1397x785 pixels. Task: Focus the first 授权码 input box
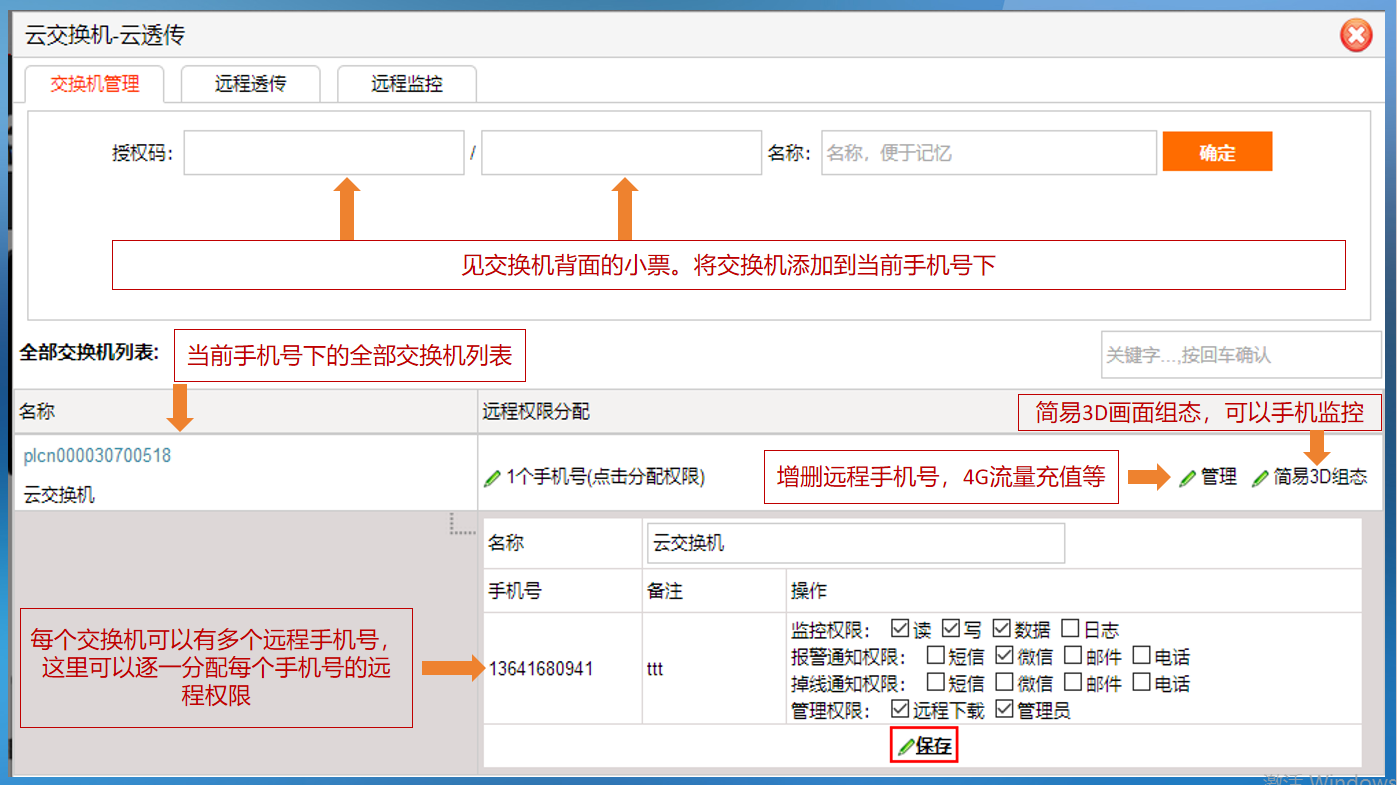[x=323, y=153]
